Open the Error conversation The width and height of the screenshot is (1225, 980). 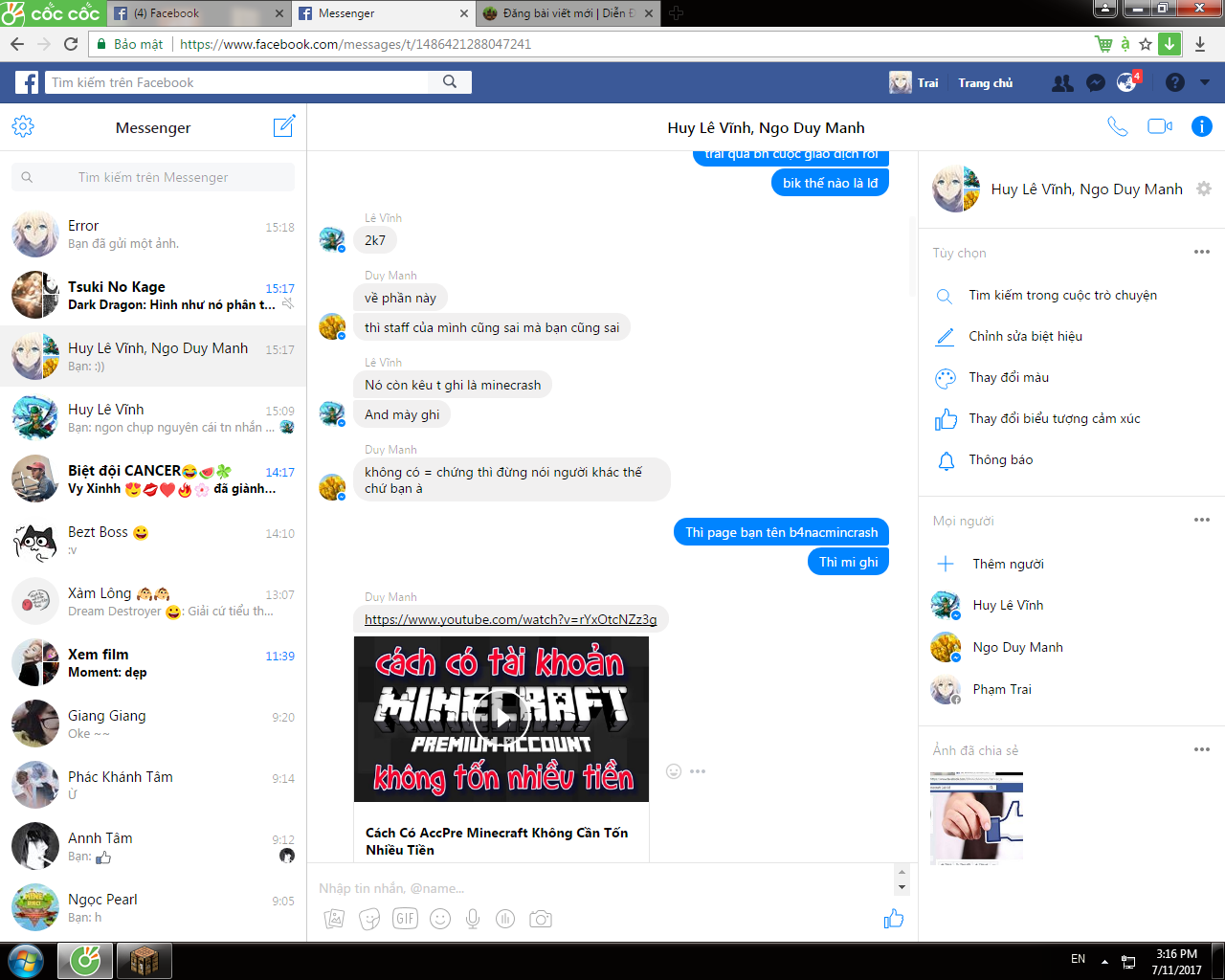click(x=153, y=234)
